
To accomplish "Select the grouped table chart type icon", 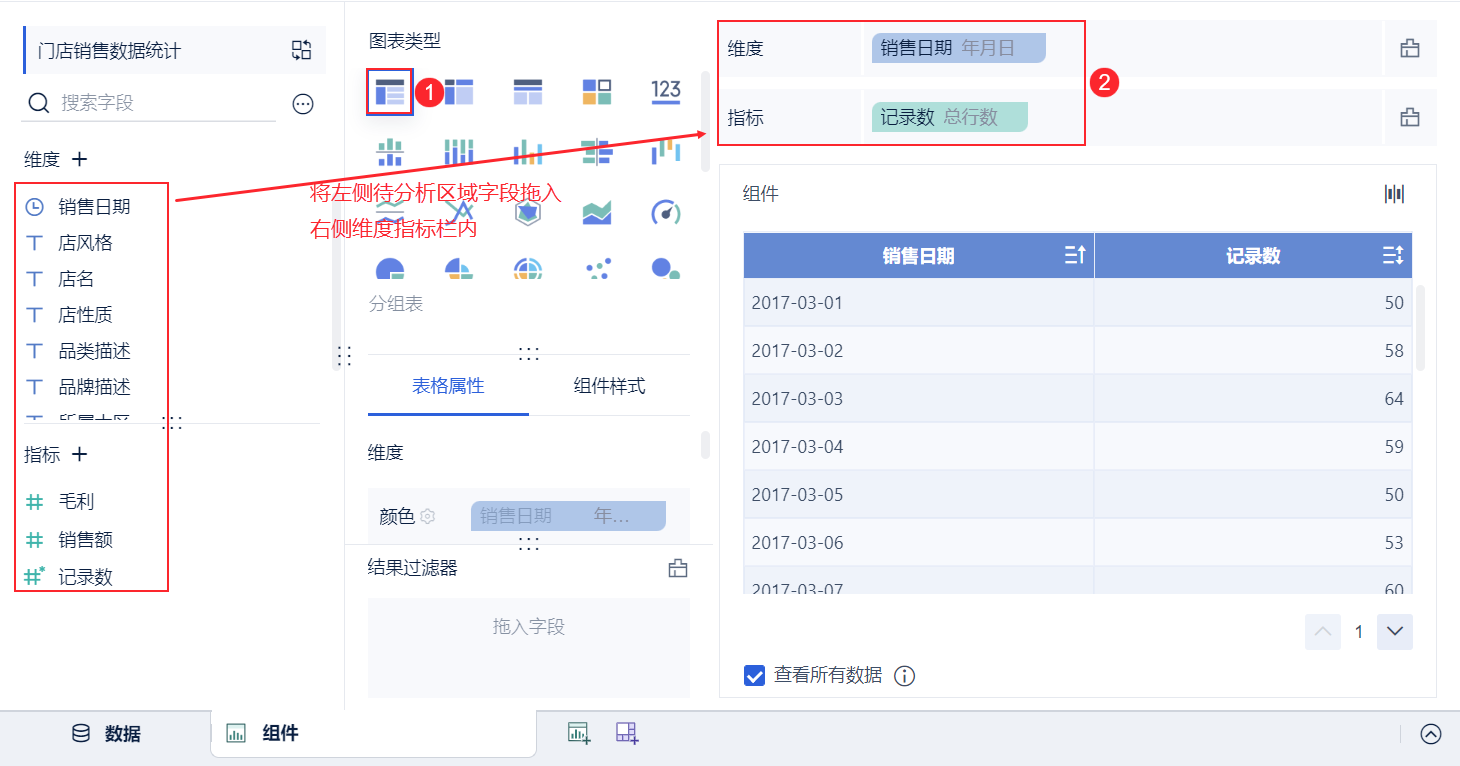I will (390, 92).
